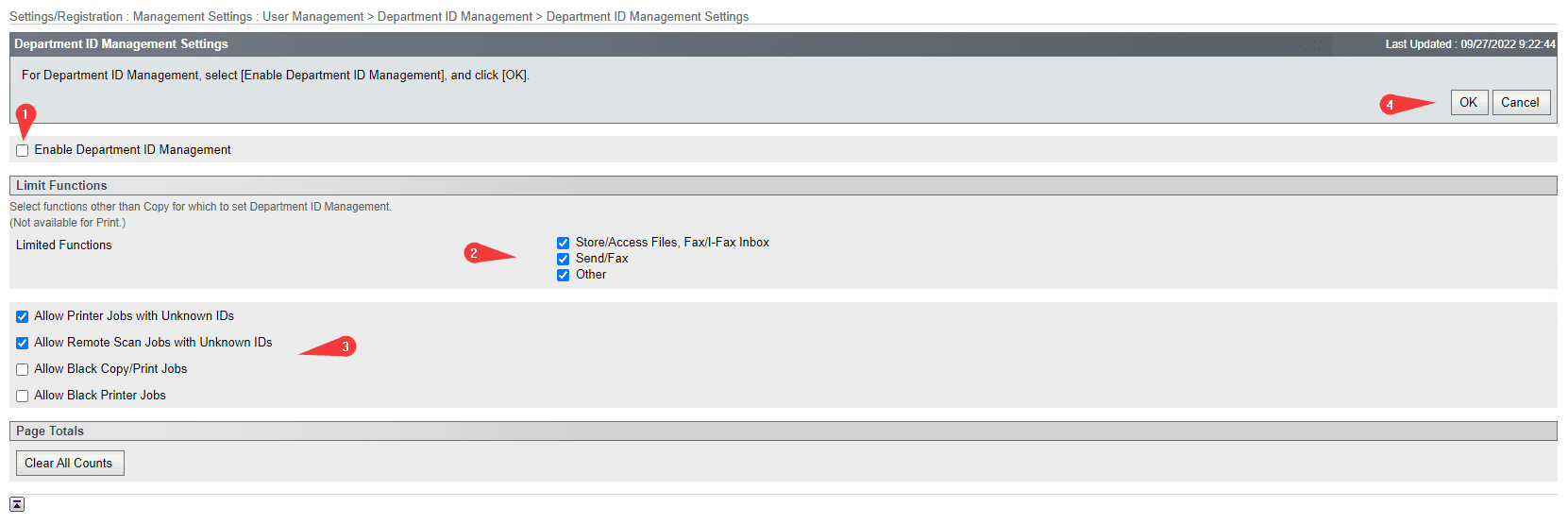Disable Allow Printer Jobs with Unknown IDs

[x=23, y=317]
